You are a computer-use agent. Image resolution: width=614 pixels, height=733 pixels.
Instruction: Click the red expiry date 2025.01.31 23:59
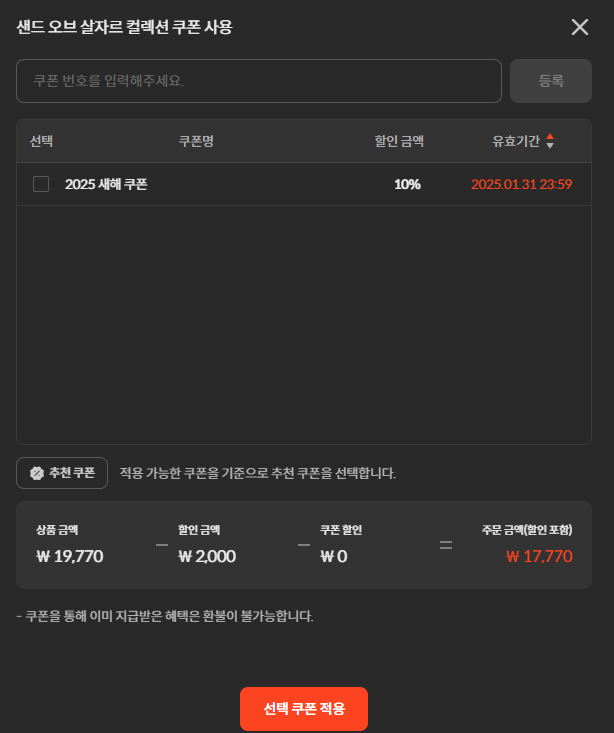point(521,184)
